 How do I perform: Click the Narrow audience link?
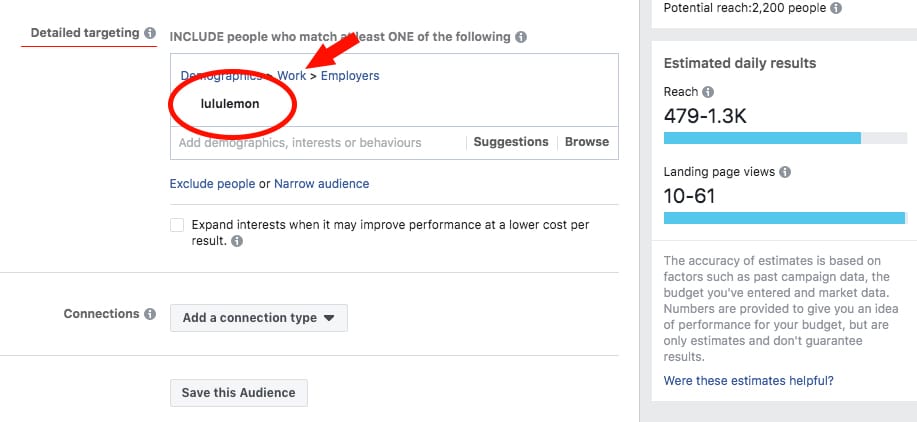pyautogui.click(x=322, y=184)
